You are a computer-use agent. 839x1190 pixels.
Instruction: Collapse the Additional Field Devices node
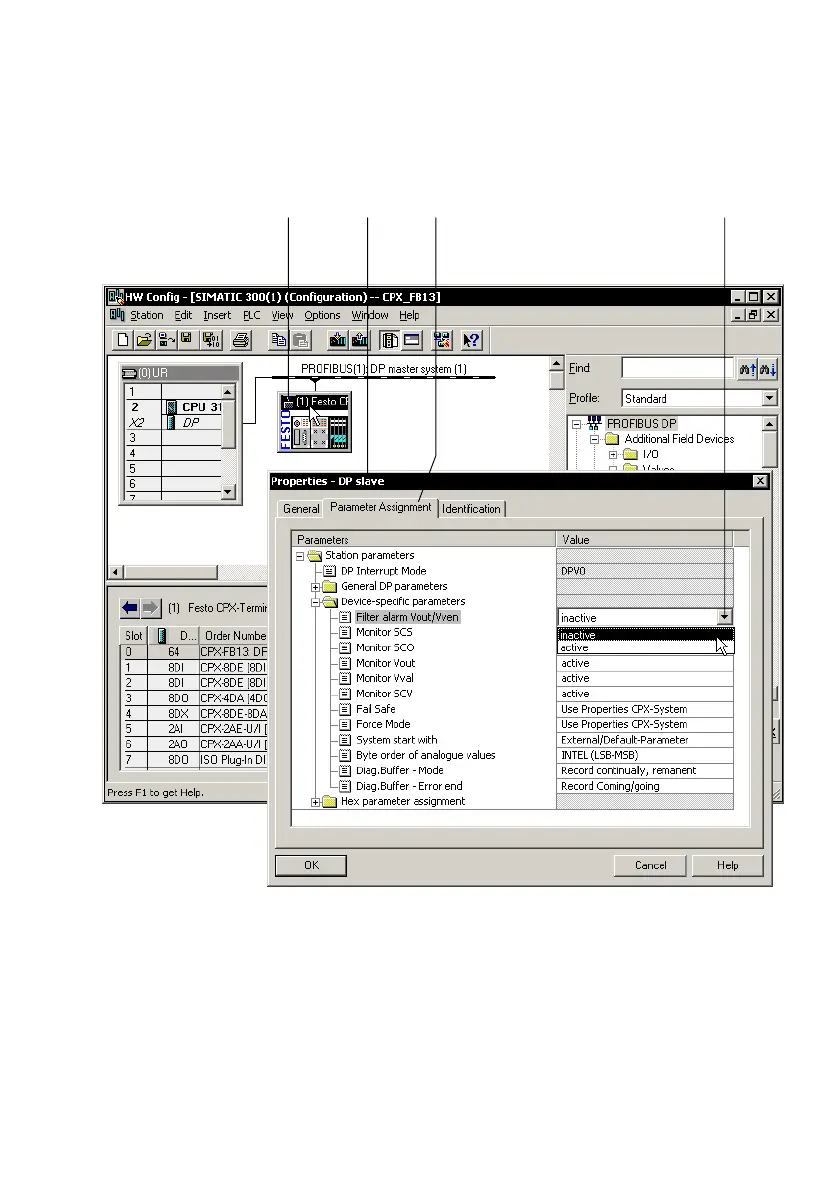click(595, 439)
